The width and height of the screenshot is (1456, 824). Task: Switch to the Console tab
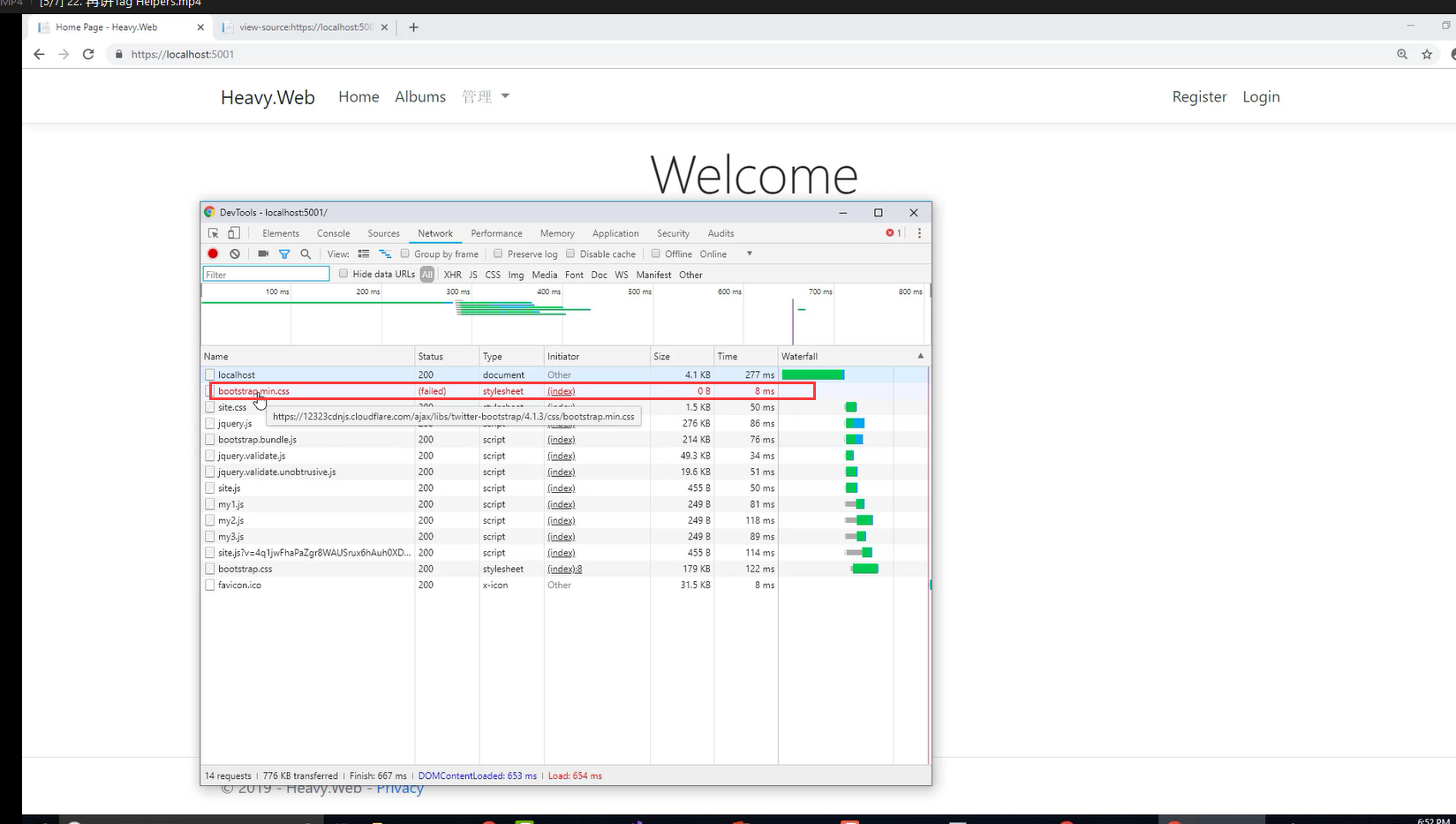334,233
